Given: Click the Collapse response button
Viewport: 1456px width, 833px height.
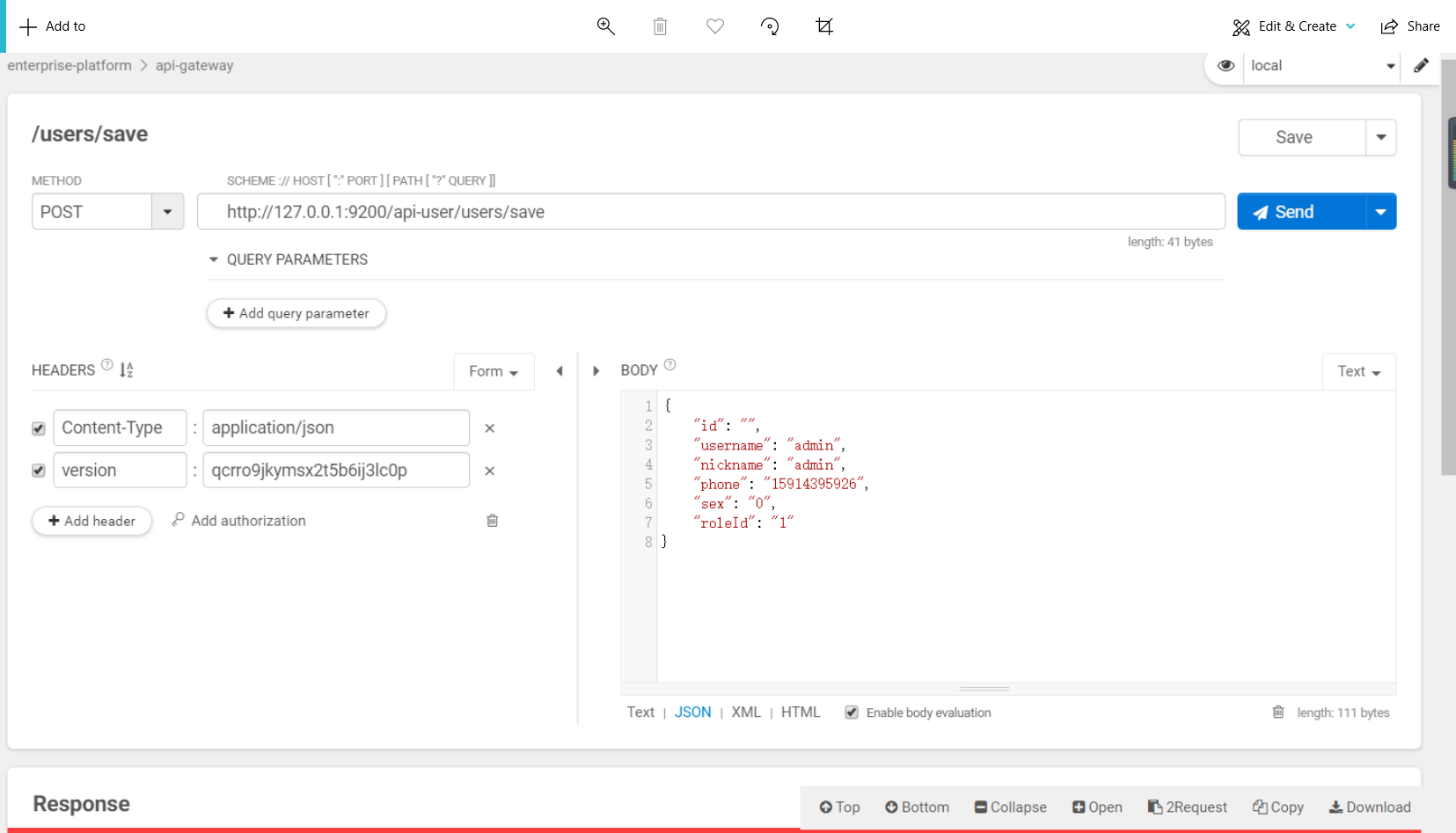Looking at the screenshot, I should (x=1011, y=807).
